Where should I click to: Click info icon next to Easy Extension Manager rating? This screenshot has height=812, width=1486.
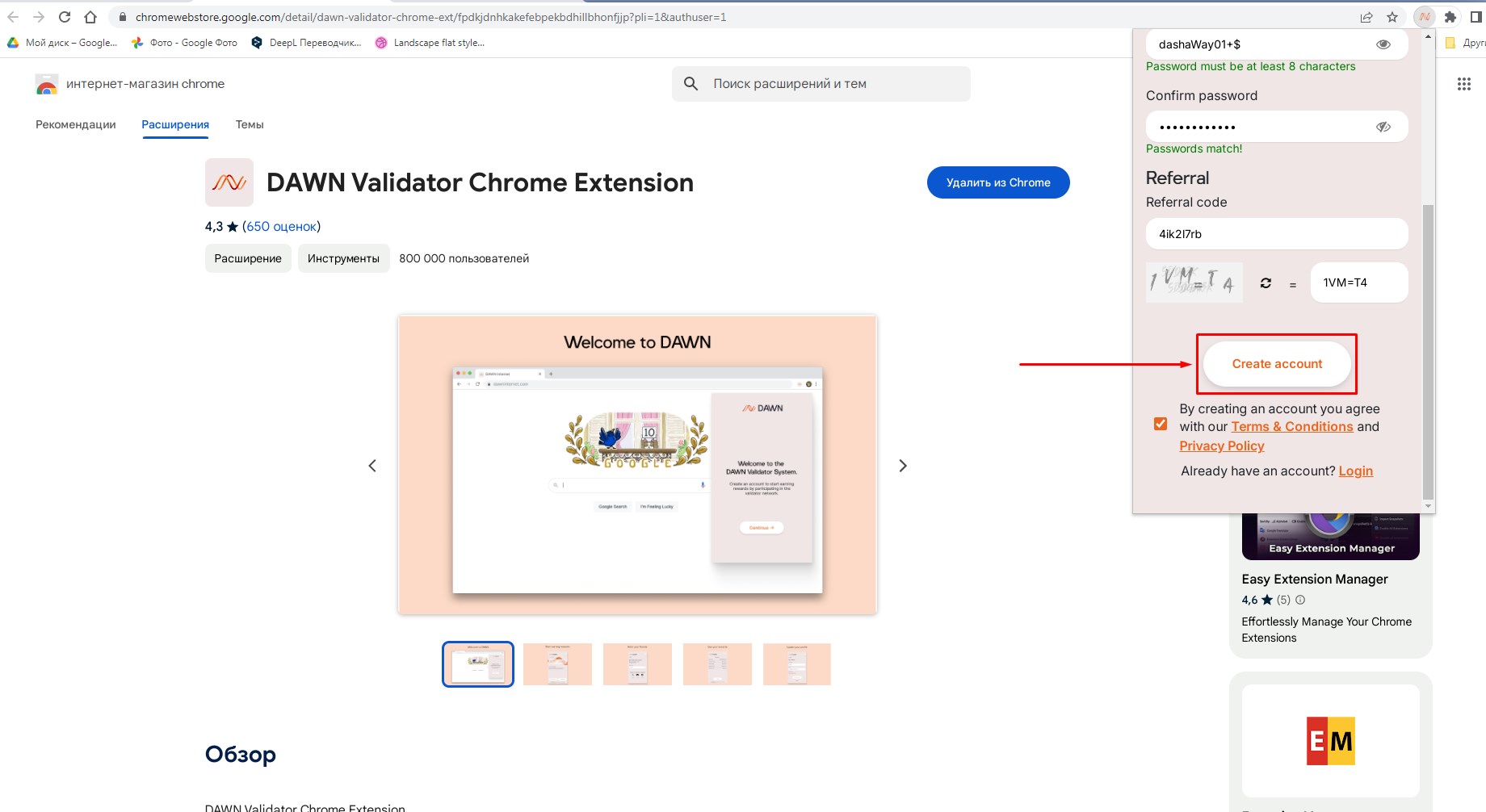pos(1300,600)
